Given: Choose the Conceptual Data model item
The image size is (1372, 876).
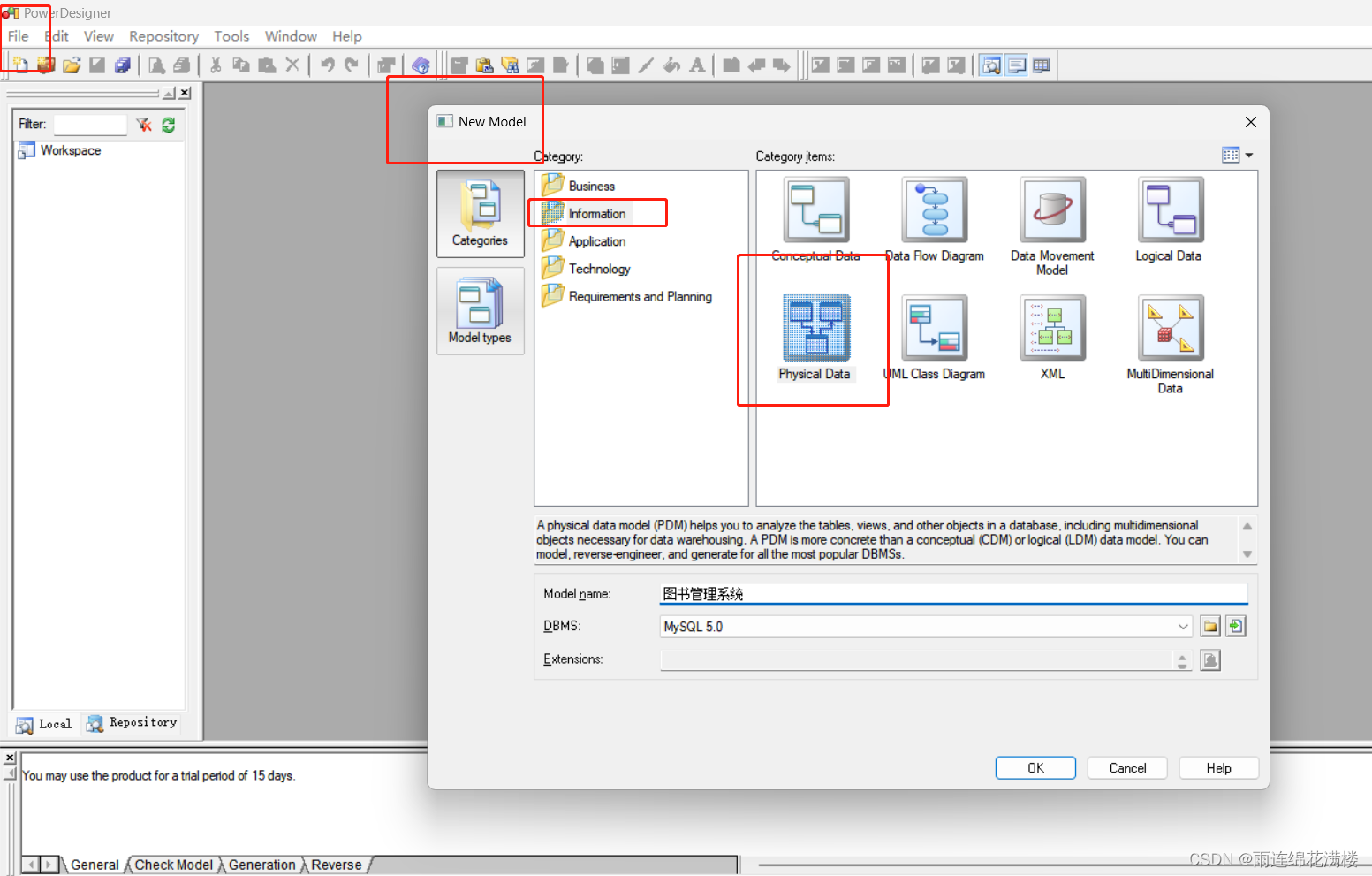Looking at the screenshot, I should tap(816, 221).
